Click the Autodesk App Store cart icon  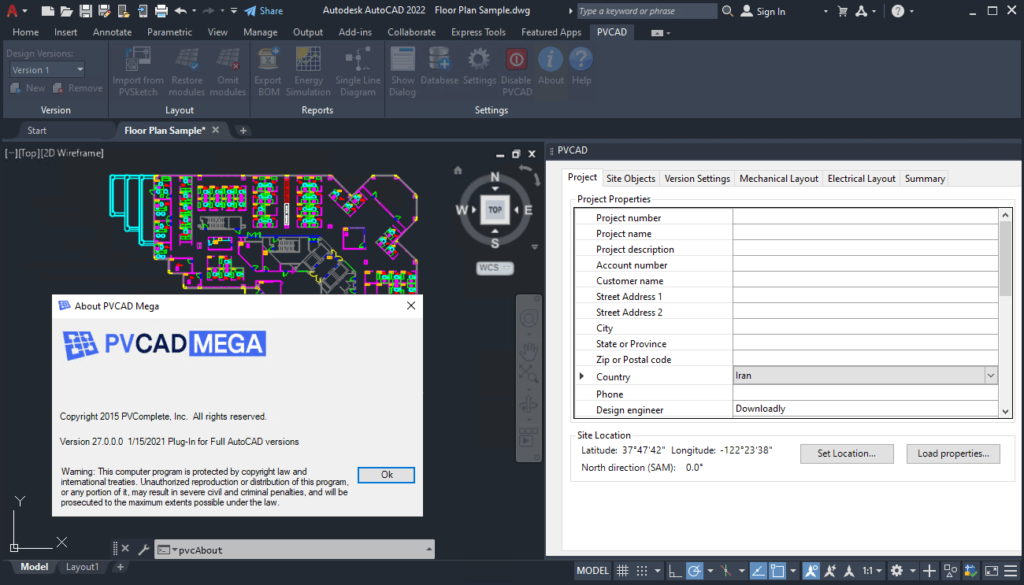point(842,11)
